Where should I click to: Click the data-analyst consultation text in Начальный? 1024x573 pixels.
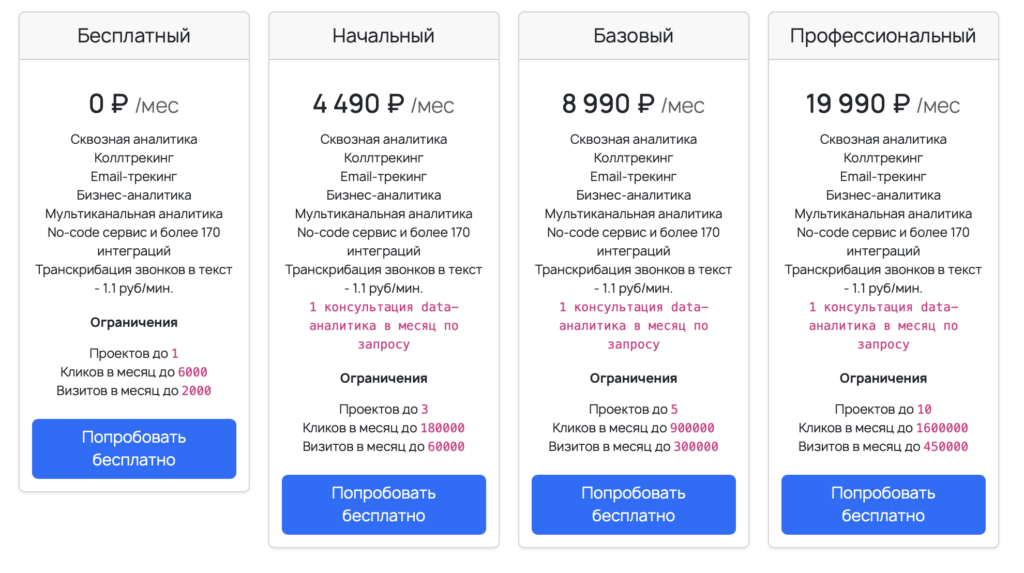(384, 326)
